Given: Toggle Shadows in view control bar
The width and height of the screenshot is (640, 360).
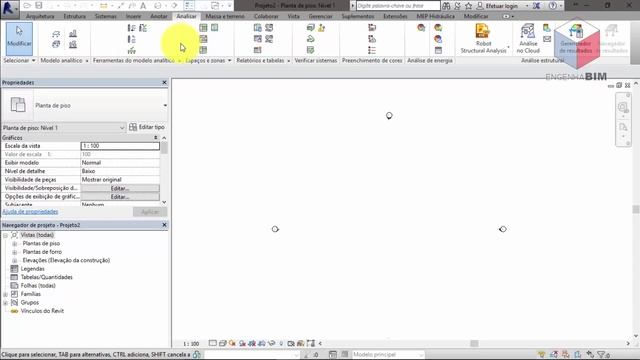Looking at the screenshot, I should tap(242, 343).
